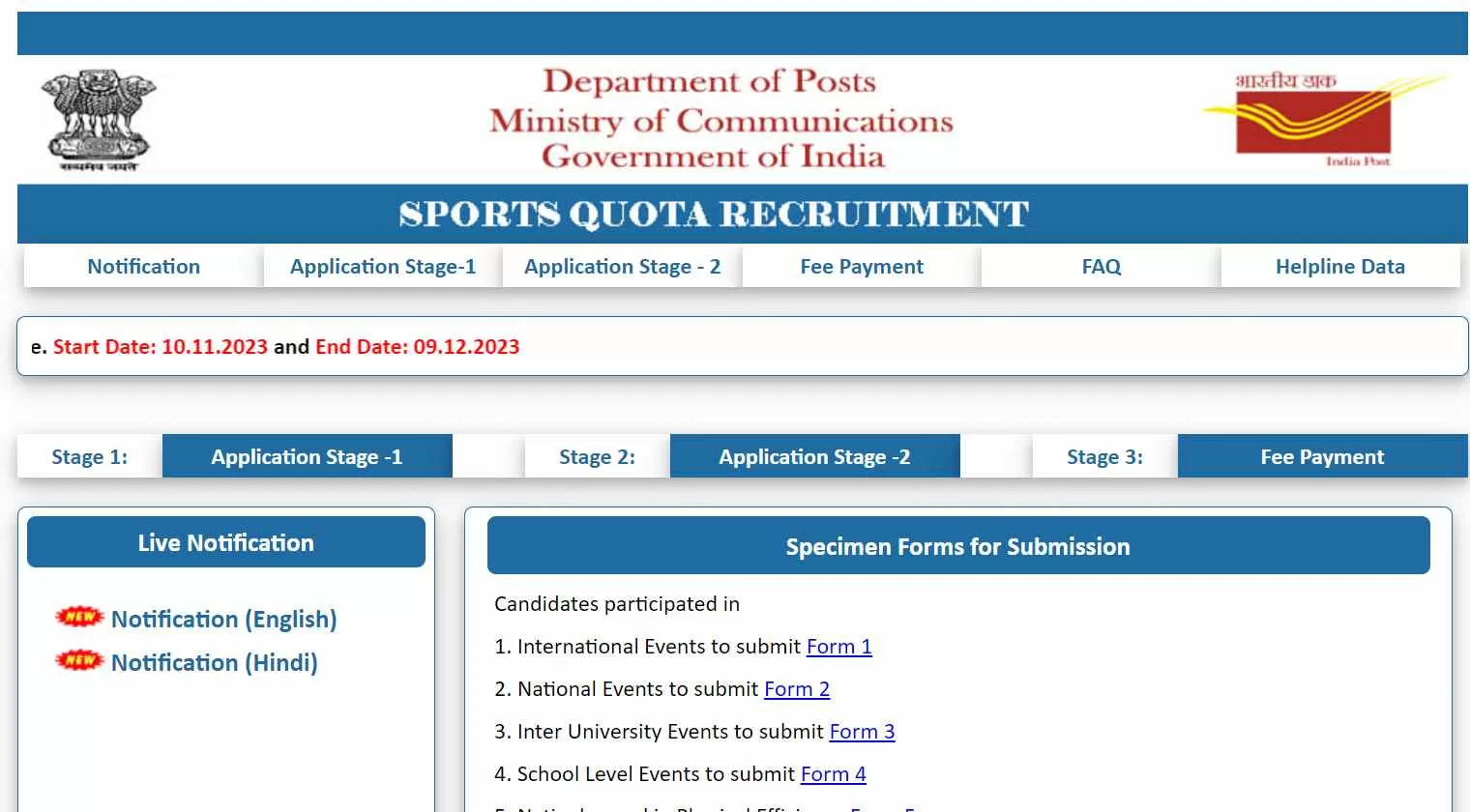Image resolution: width=1470 pixels, height=812 pixels.
Task: Open the Notification menu item
Action: (143, 267)
